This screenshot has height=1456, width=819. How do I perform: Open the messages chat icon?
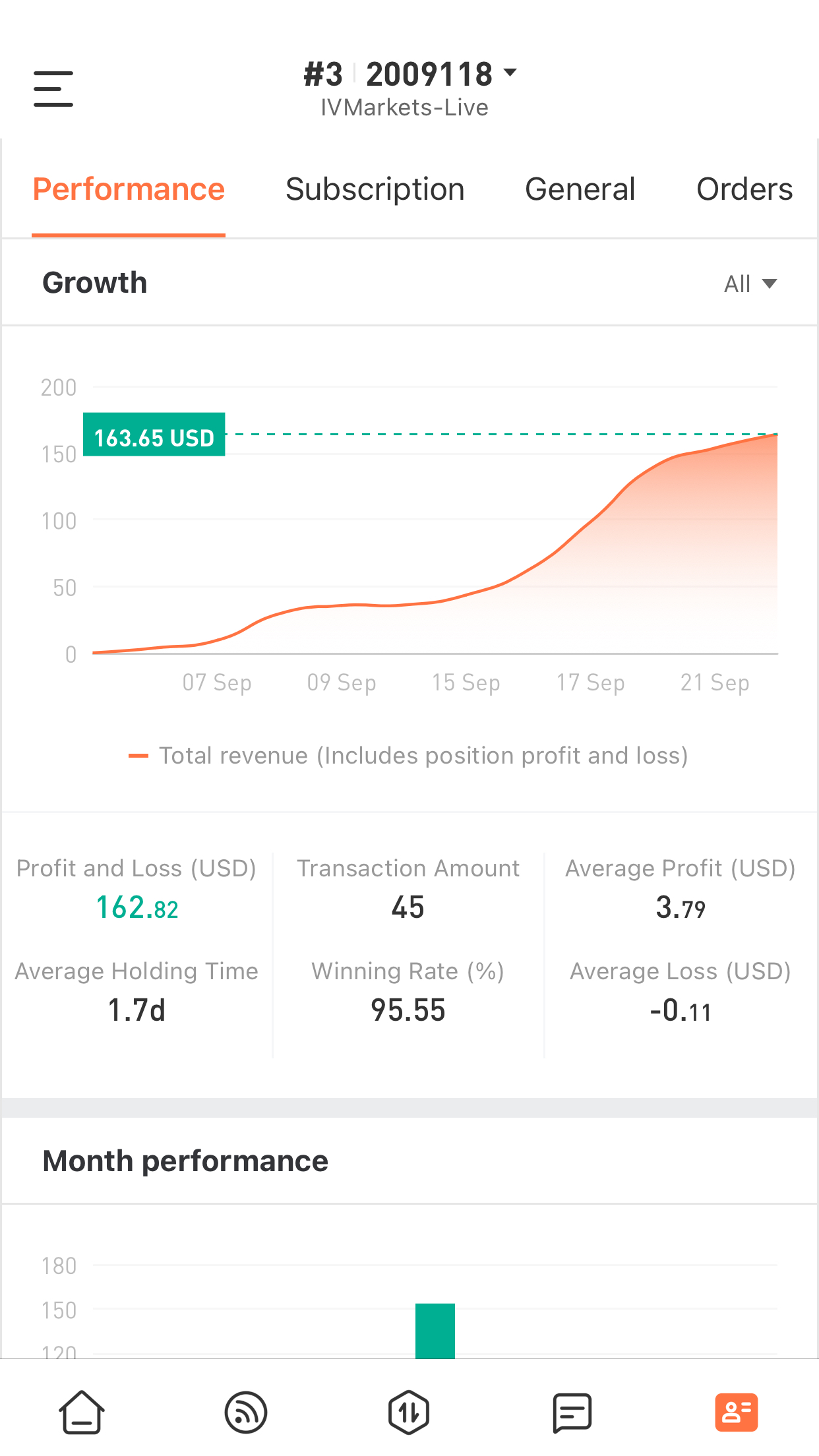(572, 1412)
